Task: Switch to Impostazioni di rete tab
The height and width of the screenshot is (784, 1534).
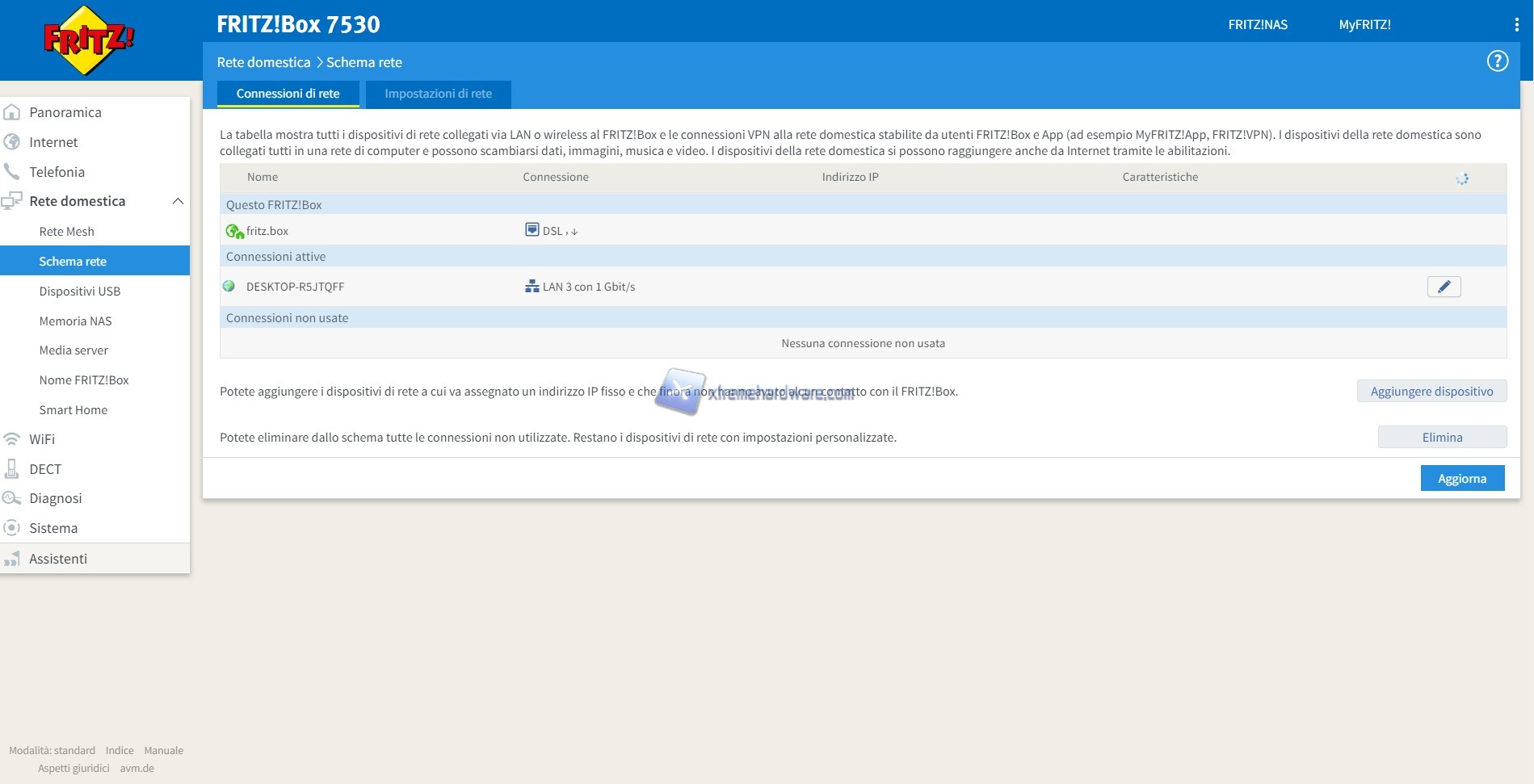Action: [438, 94]
